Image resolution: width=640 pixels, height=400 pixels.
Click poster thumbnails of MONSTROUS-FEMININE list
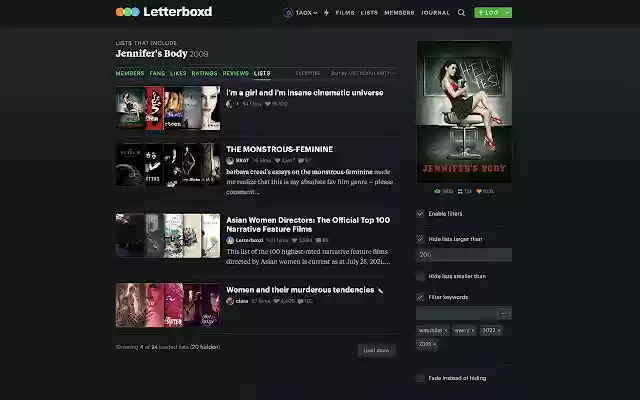[168, 165]
